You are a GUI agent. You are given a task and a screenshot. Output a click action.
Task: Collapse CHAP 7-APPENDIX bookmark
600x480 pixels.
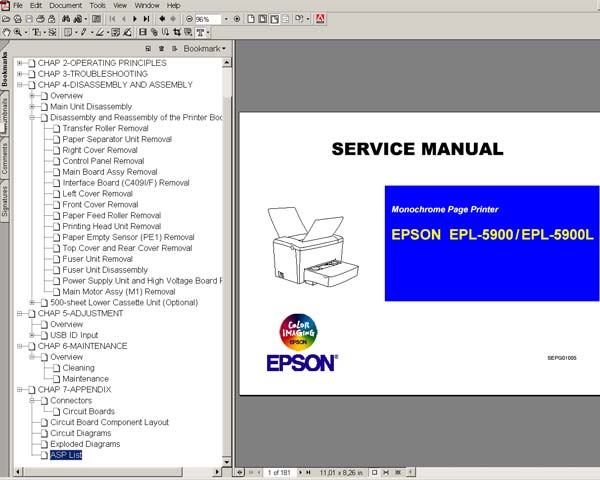click(20, 390)
